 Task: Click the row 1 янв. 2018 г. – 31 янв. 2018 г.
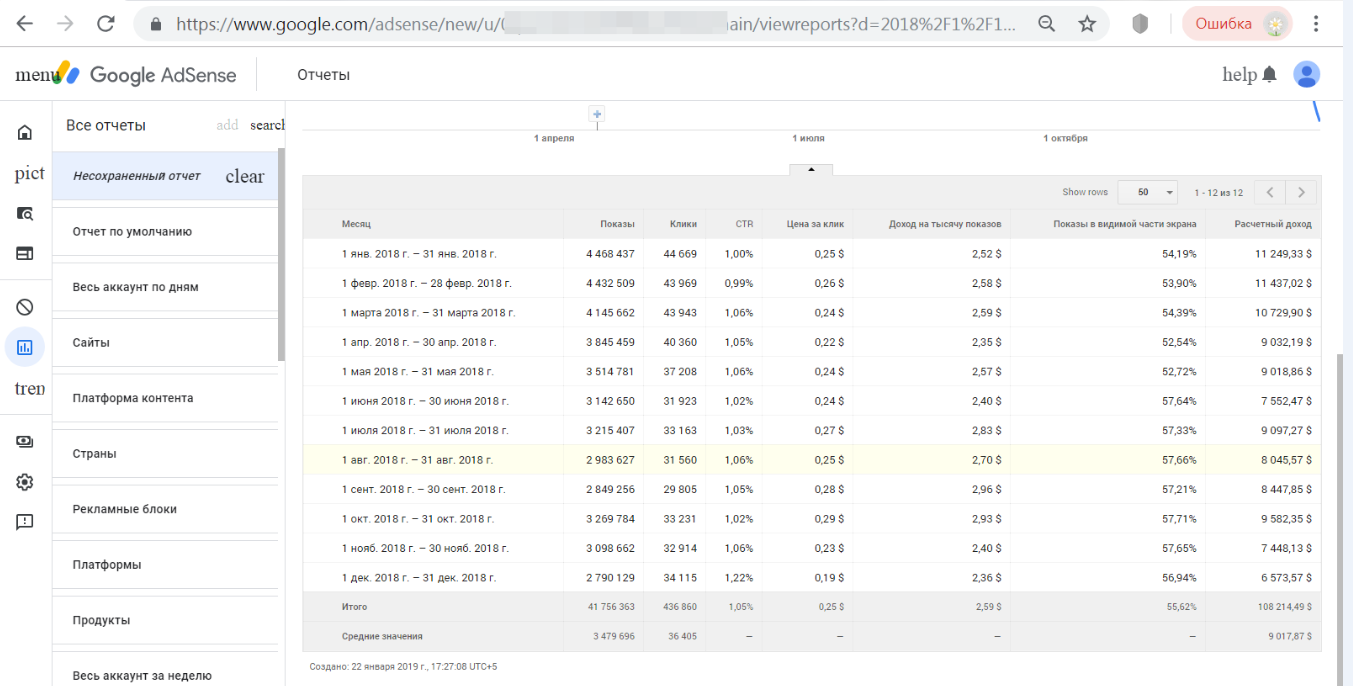[x=811, y=253]
